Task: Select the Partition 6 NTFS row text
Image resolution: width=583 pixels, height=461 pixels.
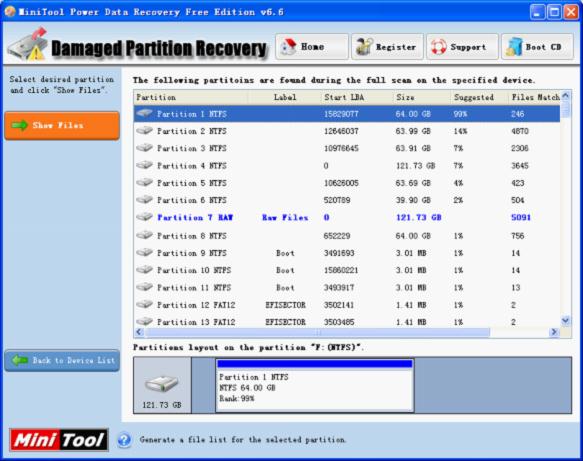Action: (x=191, y=200)
